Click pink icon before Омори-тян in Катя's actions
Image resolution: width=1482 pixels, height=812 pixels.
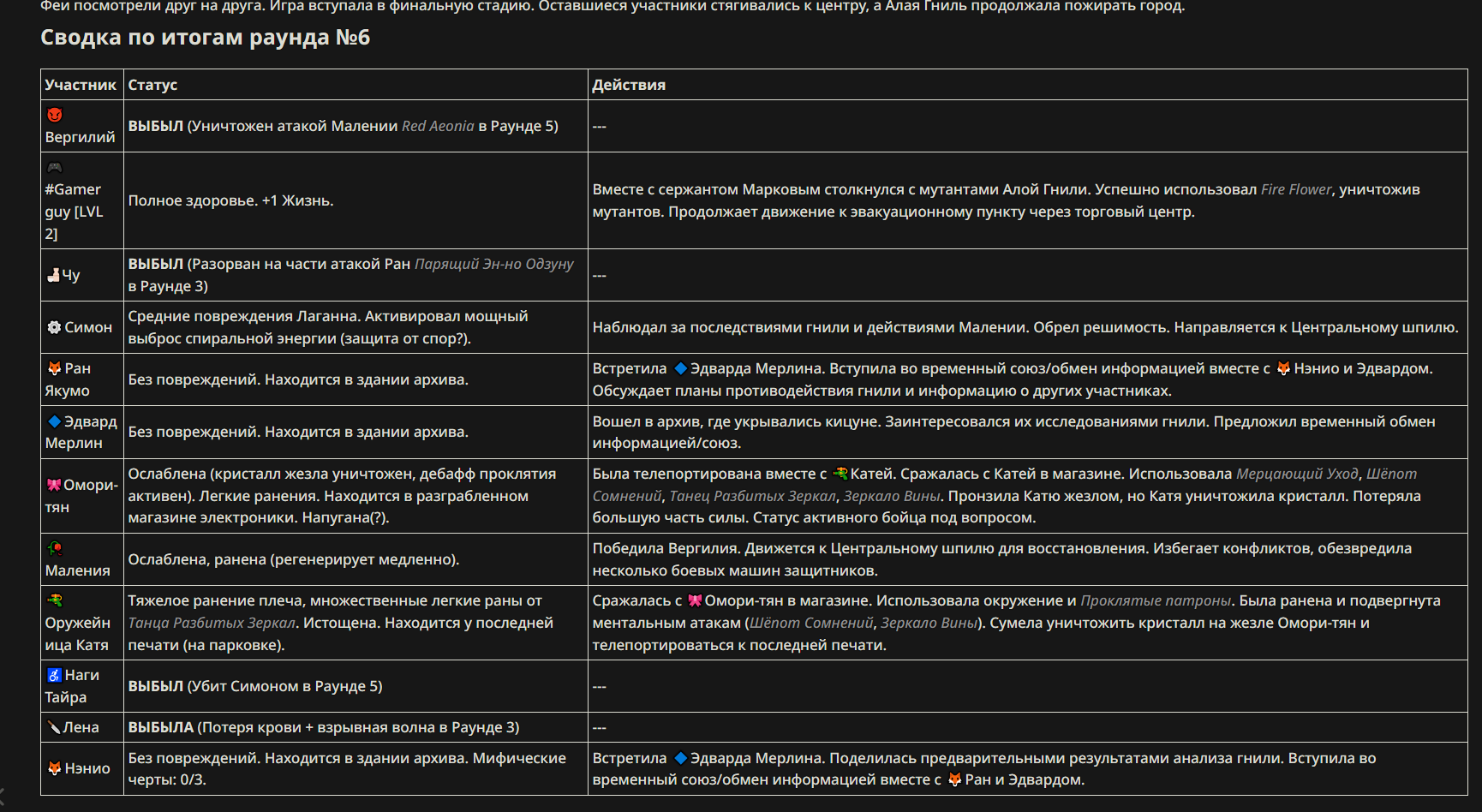tap(695, 600)
